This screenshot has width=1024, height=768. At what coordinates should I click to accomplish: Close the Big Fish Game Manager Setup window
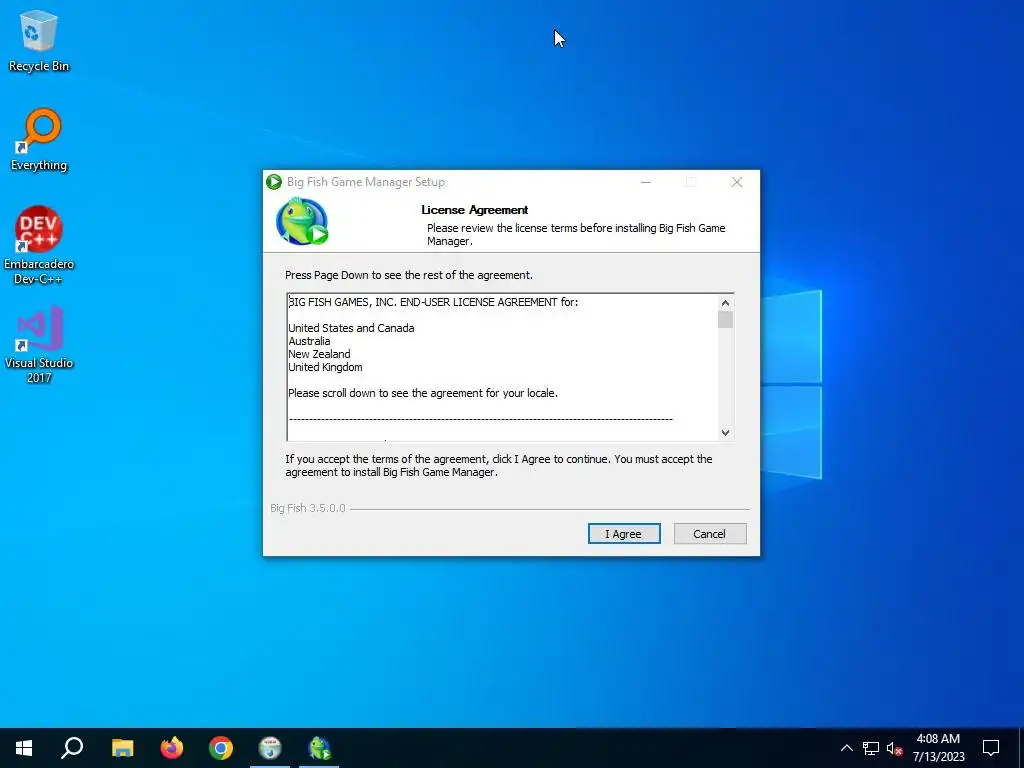click(x=737, y=182)
